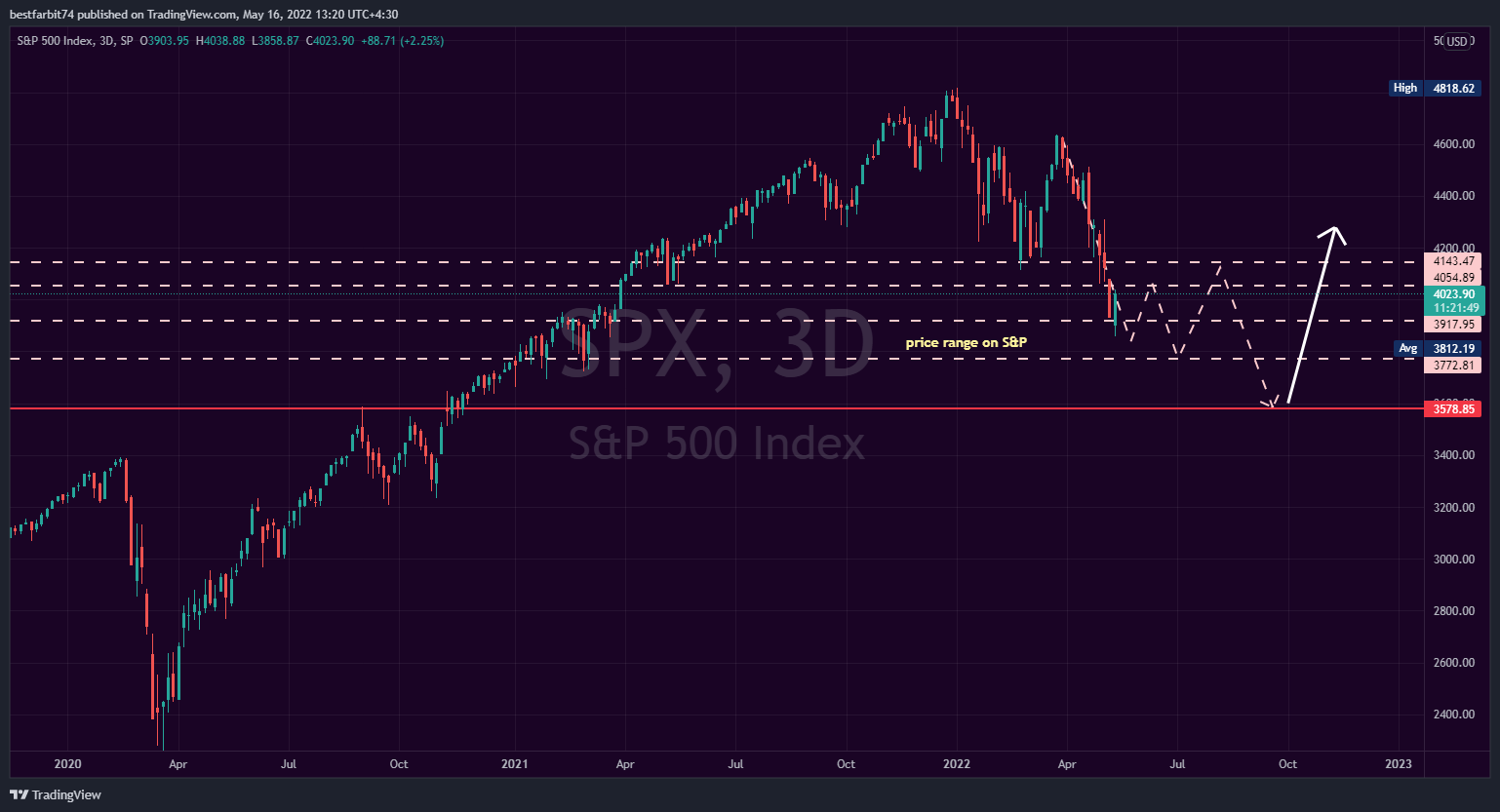Click the red 3578.85 price label
The width and height of the screenshot is (1500, 812).
pos(1453,409)
